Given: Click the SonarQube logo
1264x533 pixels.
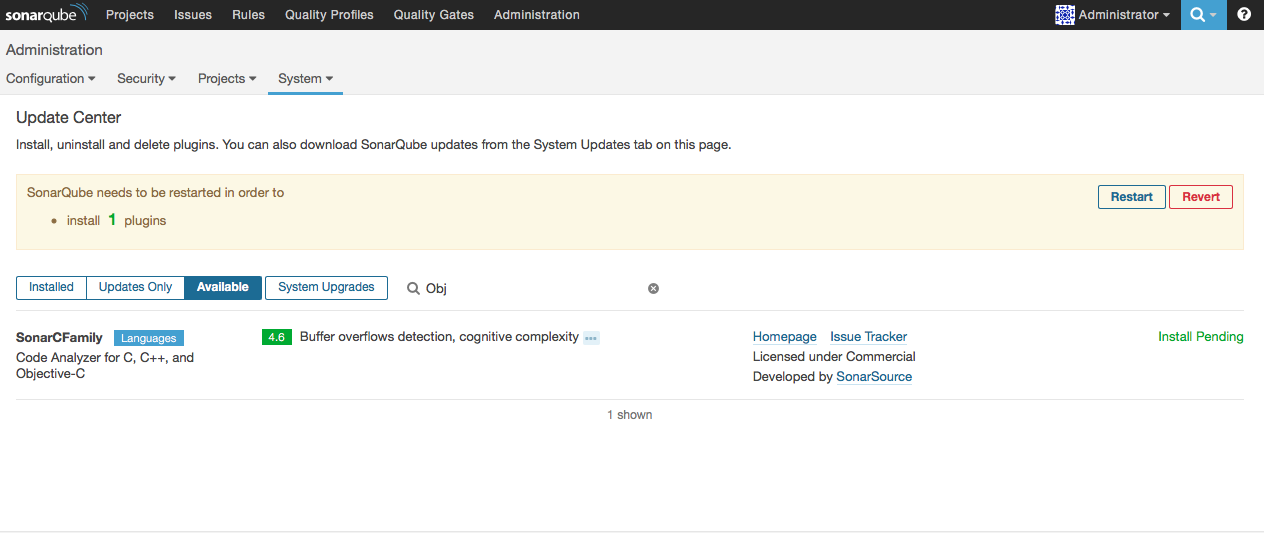Looking at the screenshot, I should (x=47, y=14).
